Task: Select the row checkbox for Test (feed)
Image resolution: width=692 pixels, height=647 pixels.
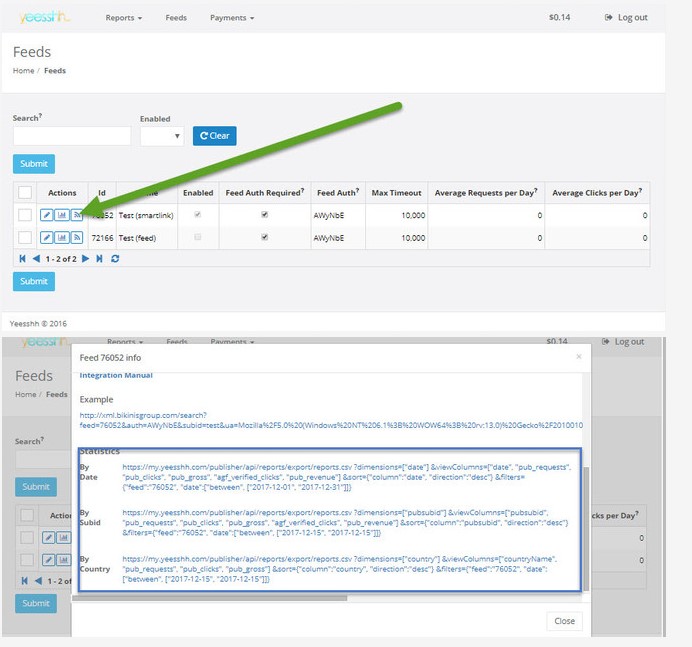Action: [x=25, y=237]
